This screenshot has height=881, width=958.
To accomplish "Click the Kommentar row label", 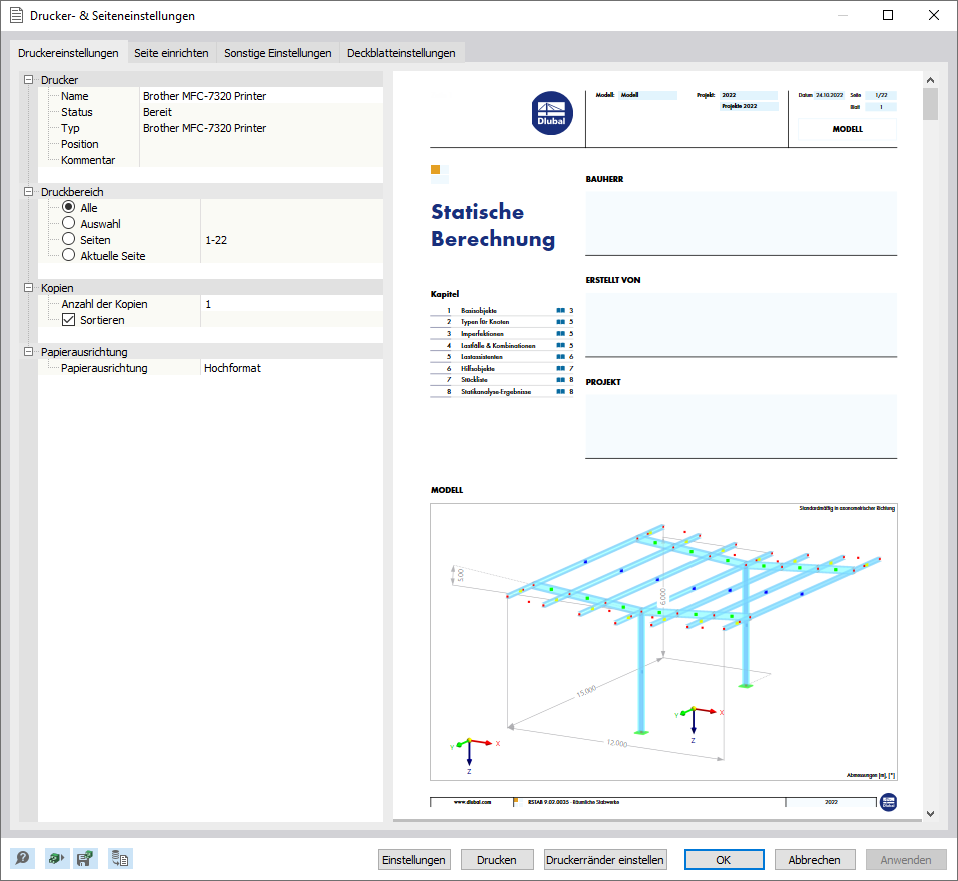I will pos(88,160).
